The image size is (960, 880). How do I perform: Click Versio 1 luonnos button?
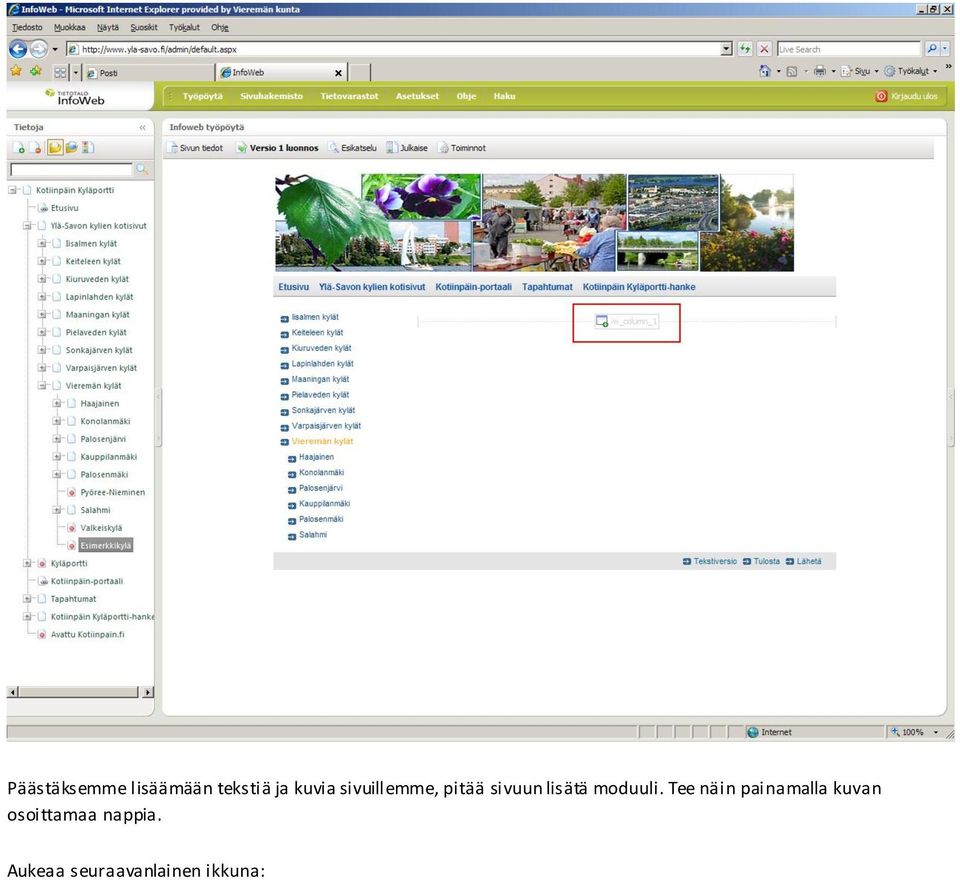pyautogui.click(x=278, y=148)
